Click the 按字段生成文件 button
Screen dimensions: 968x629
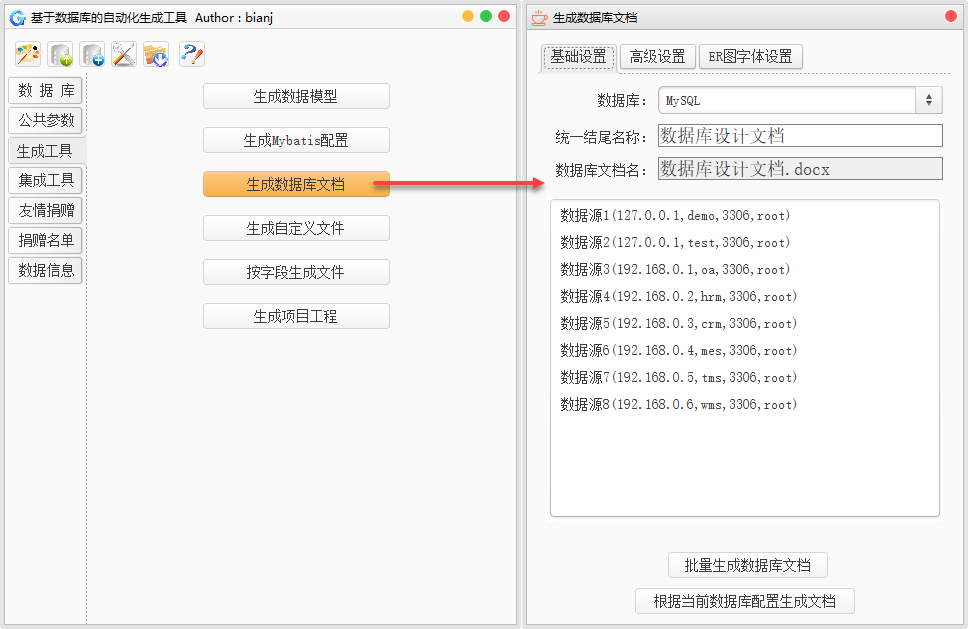pyautogui.click(x=296, y=272)
